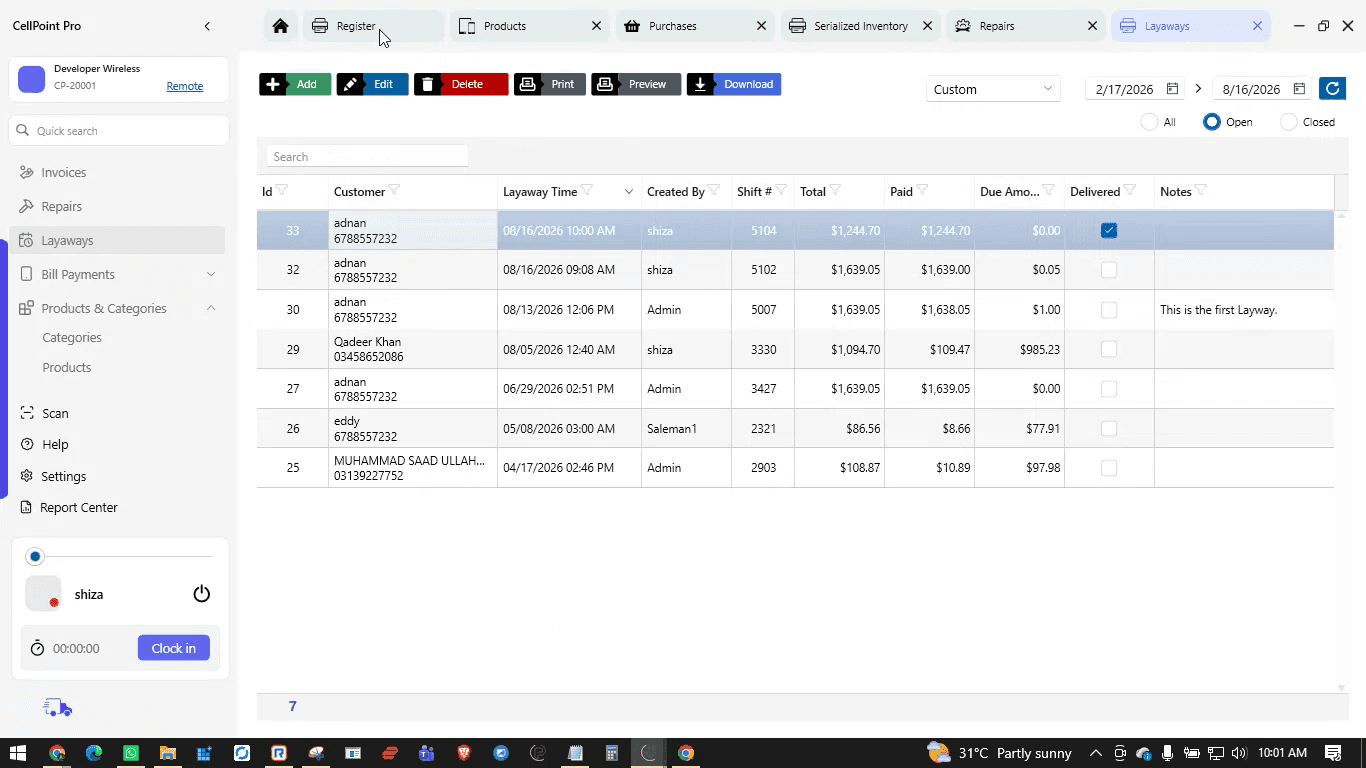Filter the Id column
Screen dimensions: 1366x768
click(x=282, y=191)
